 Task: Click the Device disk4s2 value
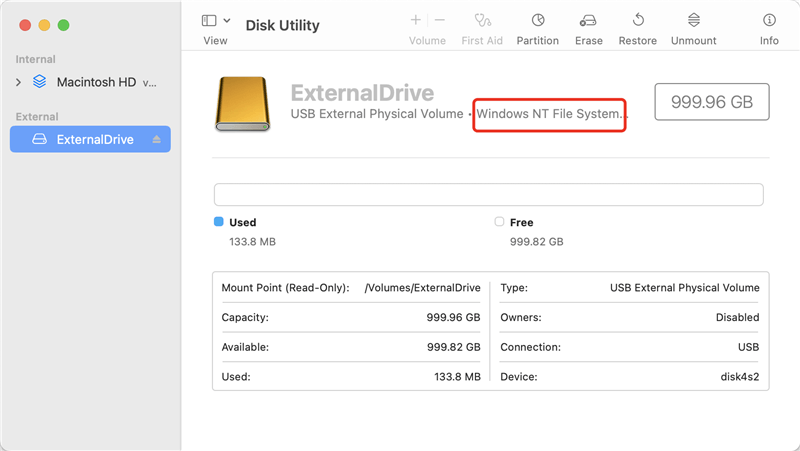click(740, 377)
